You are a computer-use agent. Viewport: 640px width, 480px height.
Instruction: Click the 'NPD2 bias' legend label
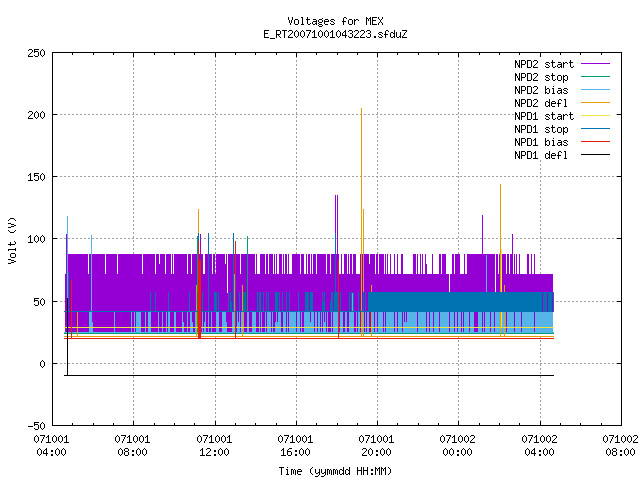coord(541,90)
